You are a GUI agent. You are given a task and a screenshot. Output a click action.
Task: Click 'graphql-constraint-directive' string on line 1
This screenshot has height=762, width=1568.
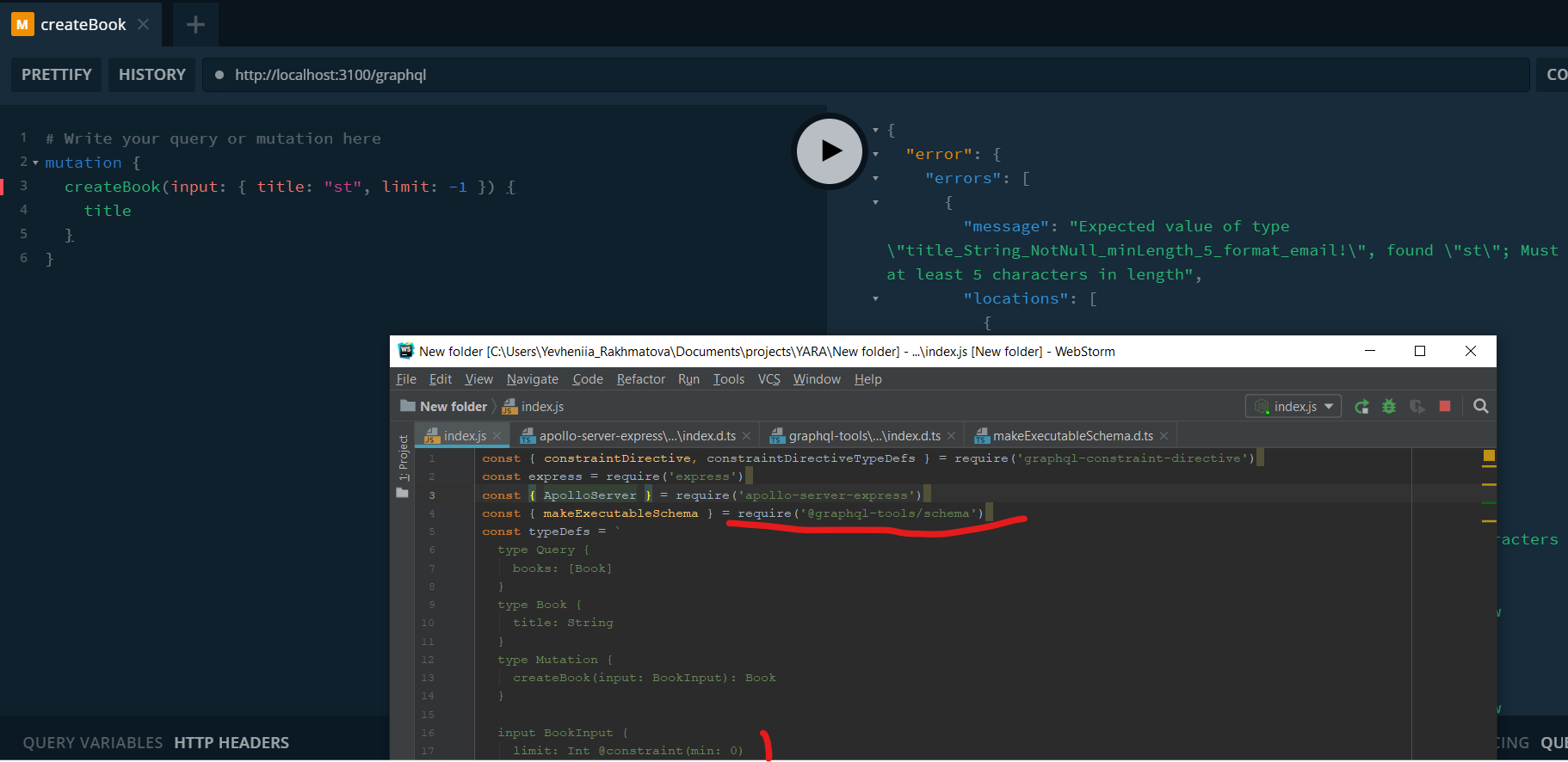click(x=1132, y=458)
